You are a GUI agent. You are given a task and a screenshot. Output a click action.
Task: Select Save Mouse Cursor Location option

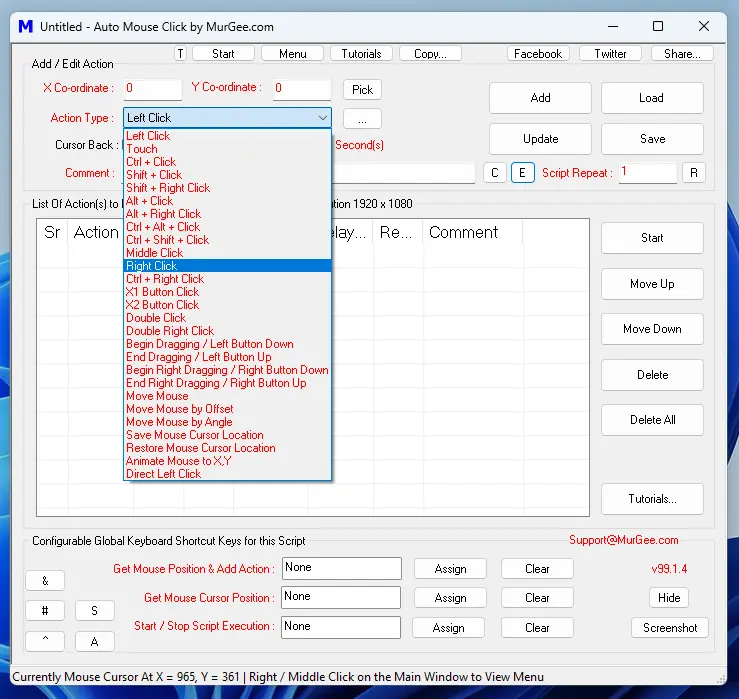(x=227, y=435)
